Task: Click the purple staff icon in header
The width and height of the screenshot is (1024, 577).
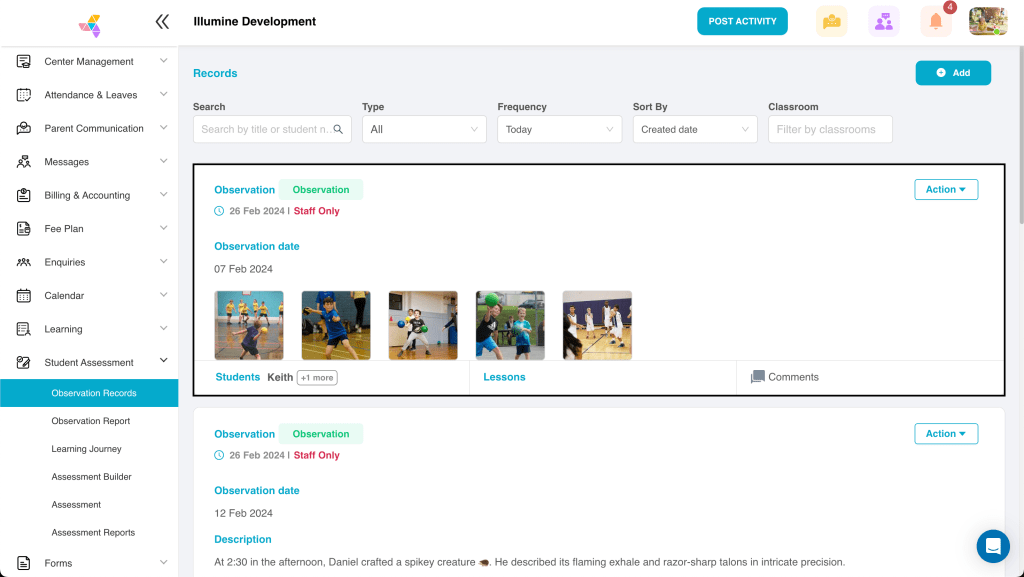Action: (x=883, y=21)
